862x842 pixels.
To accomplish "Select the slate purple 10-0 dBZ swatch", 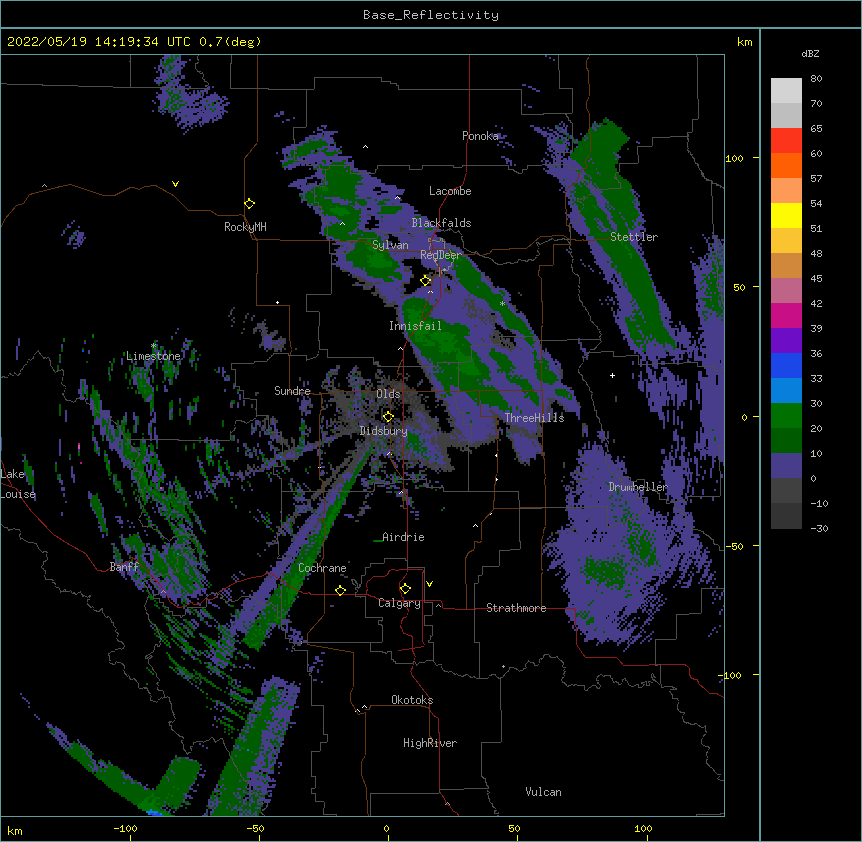I will click(786, 466).
